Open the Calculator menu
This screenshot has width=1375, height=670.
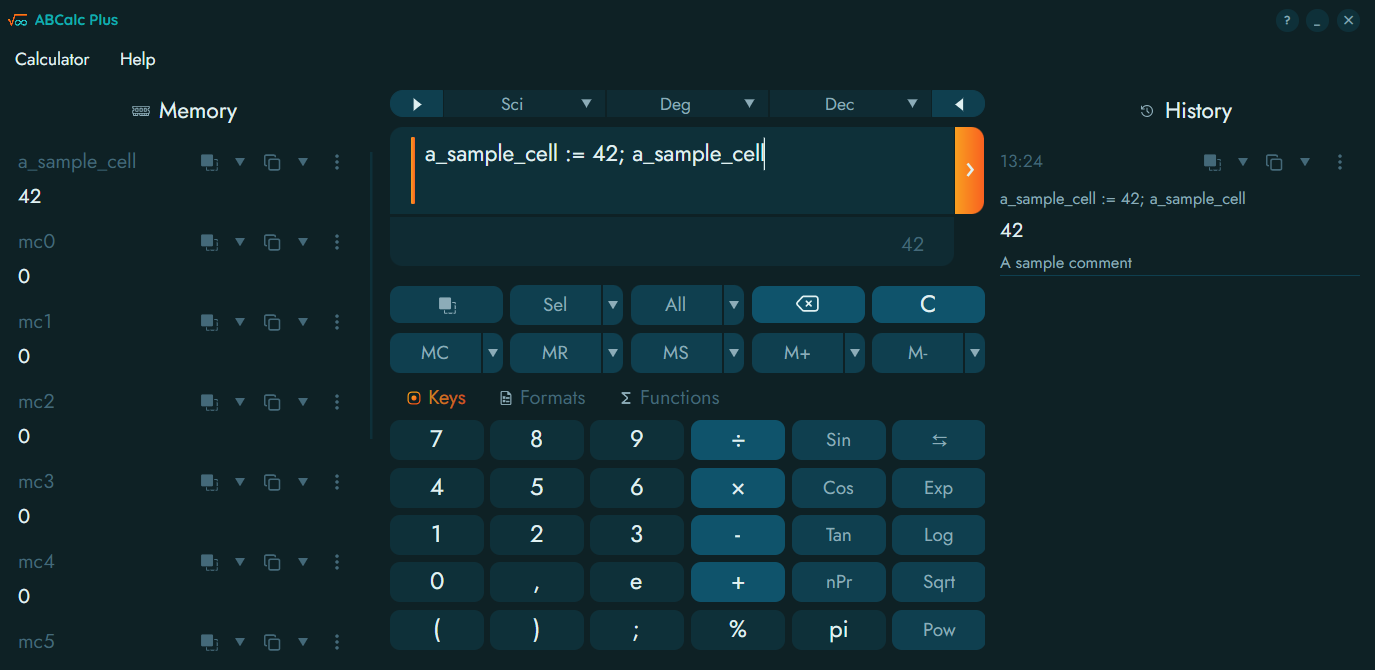pos(52,59)
